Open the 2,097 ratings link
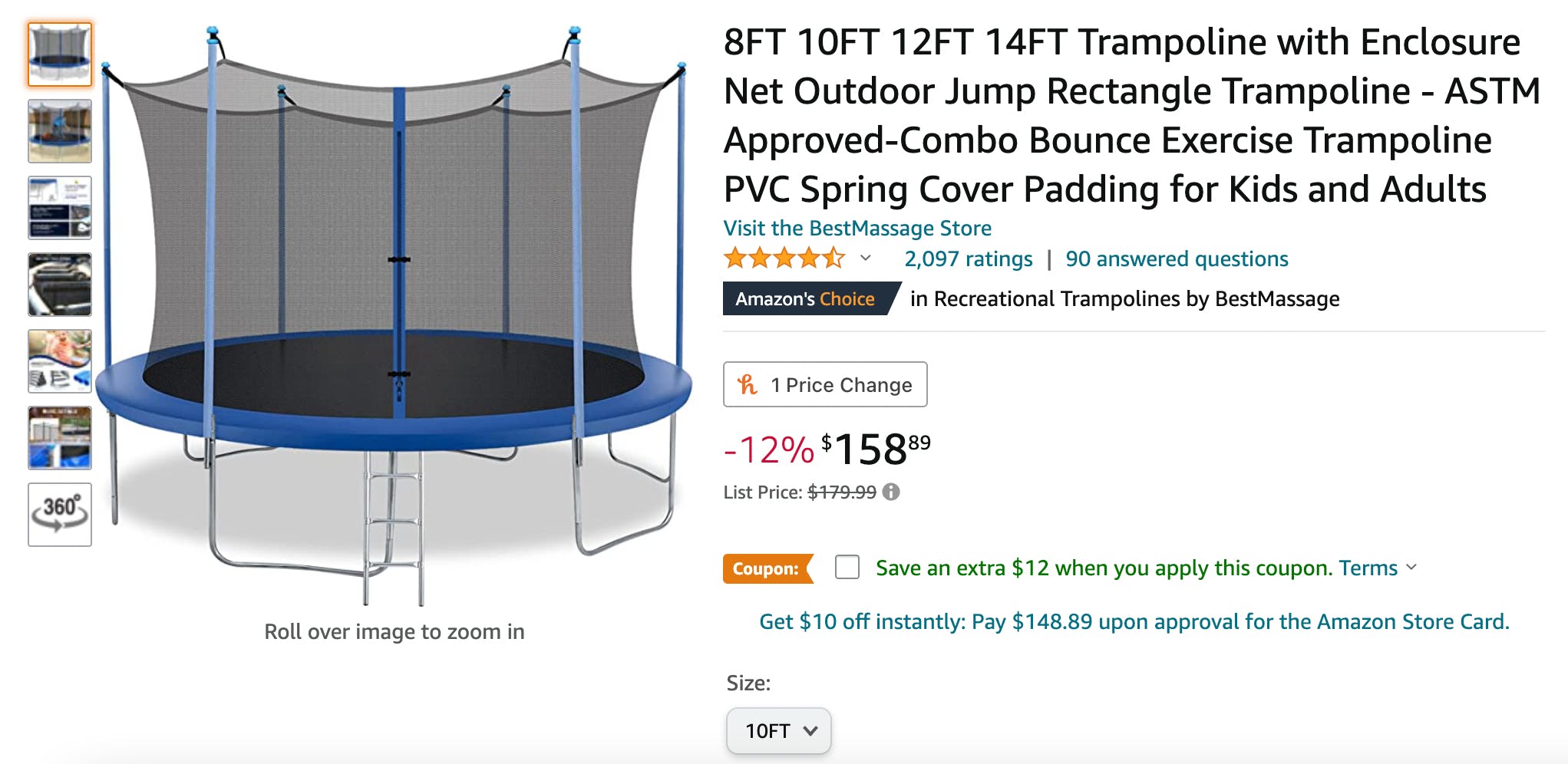This screenshot has width=1568, height=764. tap(967, 259)
